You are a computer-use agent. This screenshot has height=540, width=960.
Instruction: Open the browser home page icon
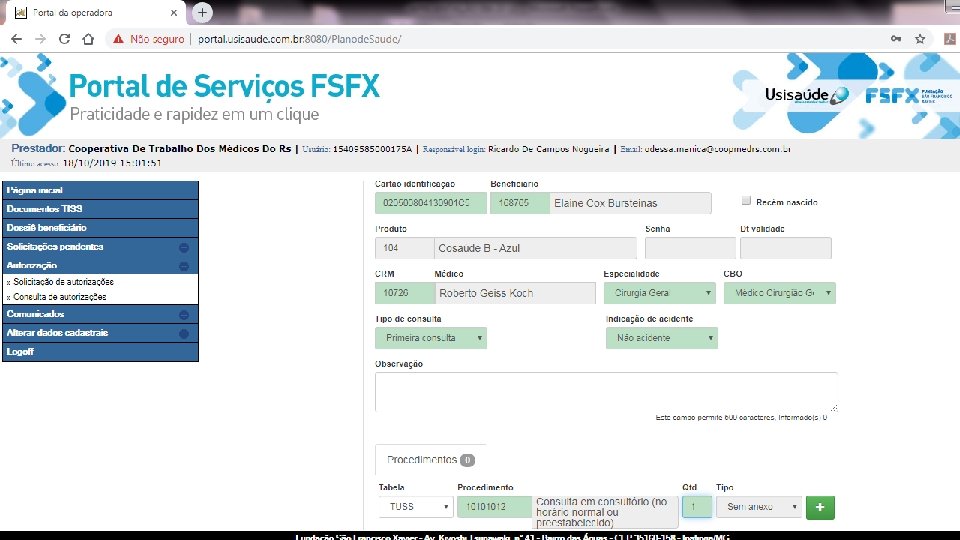click(x=88, y=39)
